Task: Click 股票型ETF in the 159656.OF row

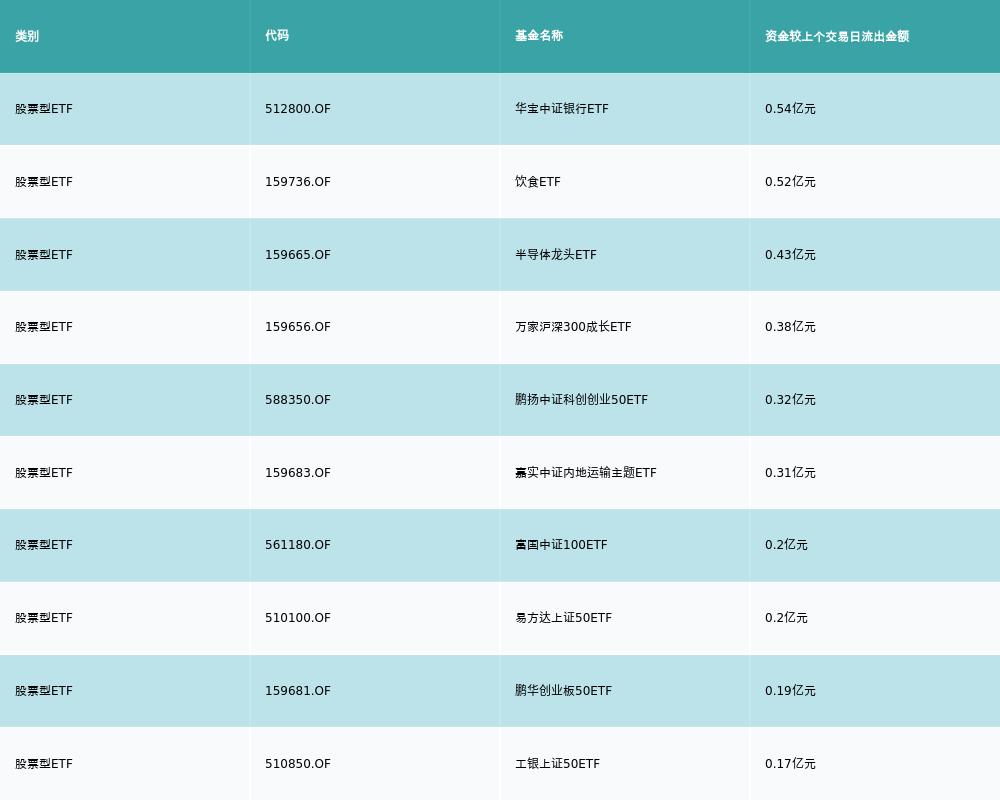Action: click(44, 326)
